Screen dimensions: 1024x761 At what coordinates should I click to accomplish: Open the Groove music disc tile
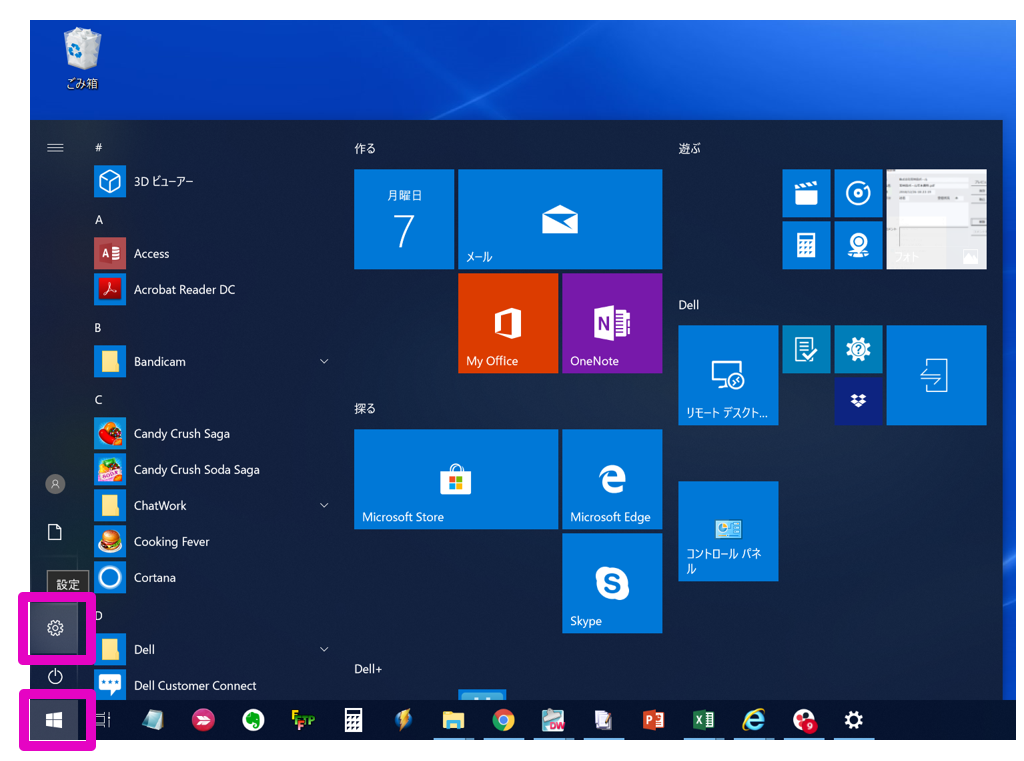(858, 193)
